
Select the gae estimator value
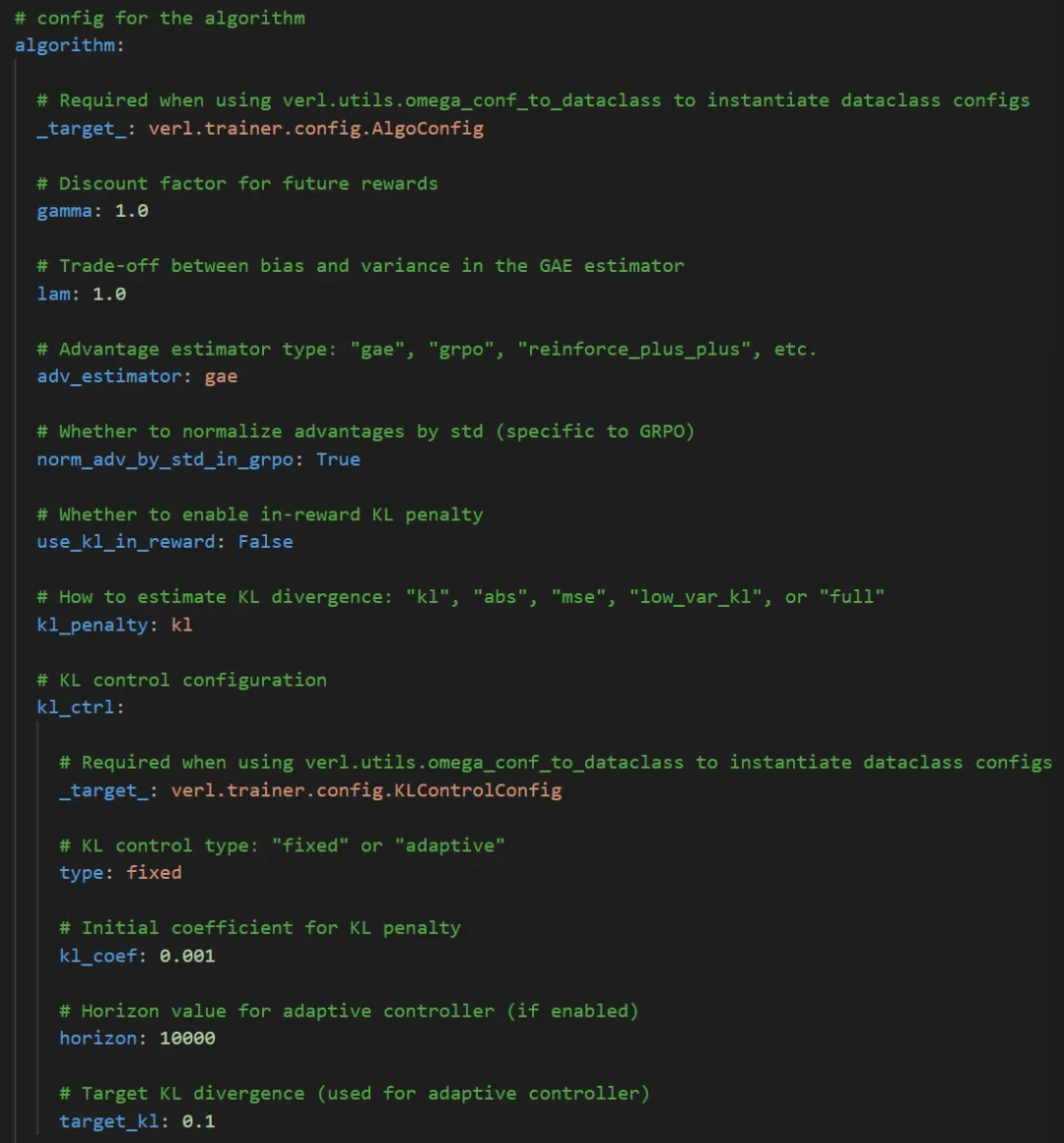click(221, 377)
